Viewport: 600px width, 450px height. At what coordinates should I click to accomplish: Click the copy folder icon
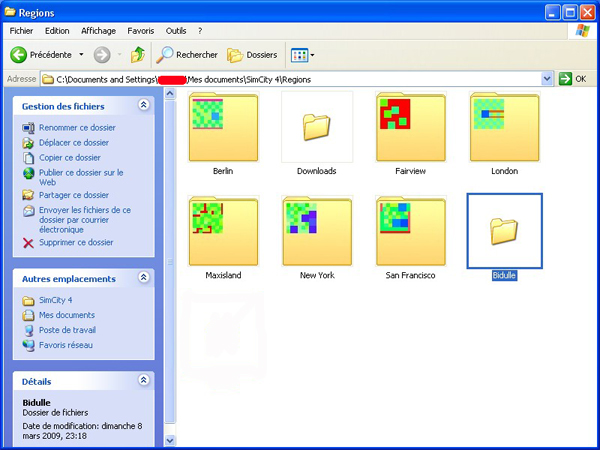(x=28, y=158)
